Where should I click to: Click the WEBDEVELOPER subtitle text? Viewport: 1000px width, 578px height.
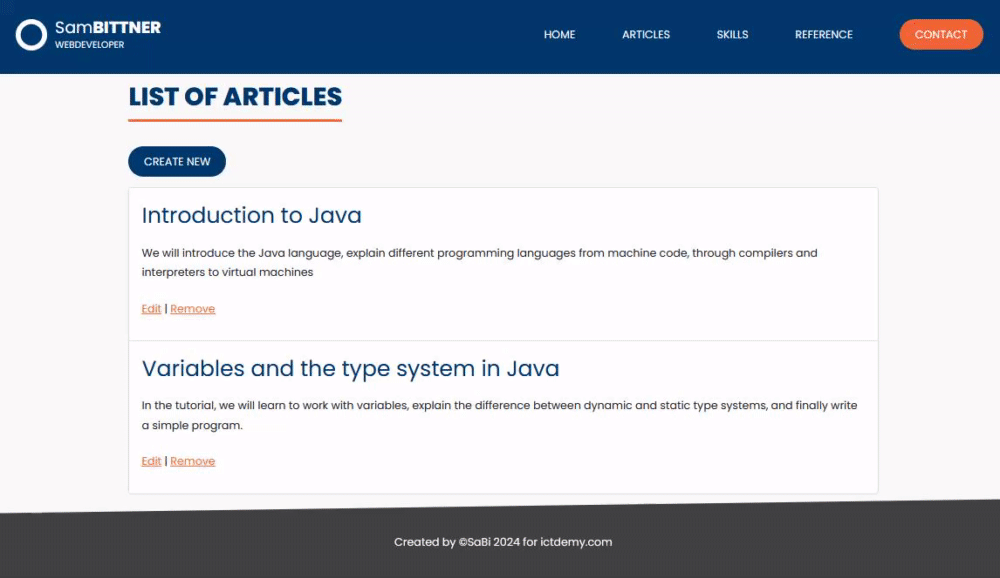point(89,45)
